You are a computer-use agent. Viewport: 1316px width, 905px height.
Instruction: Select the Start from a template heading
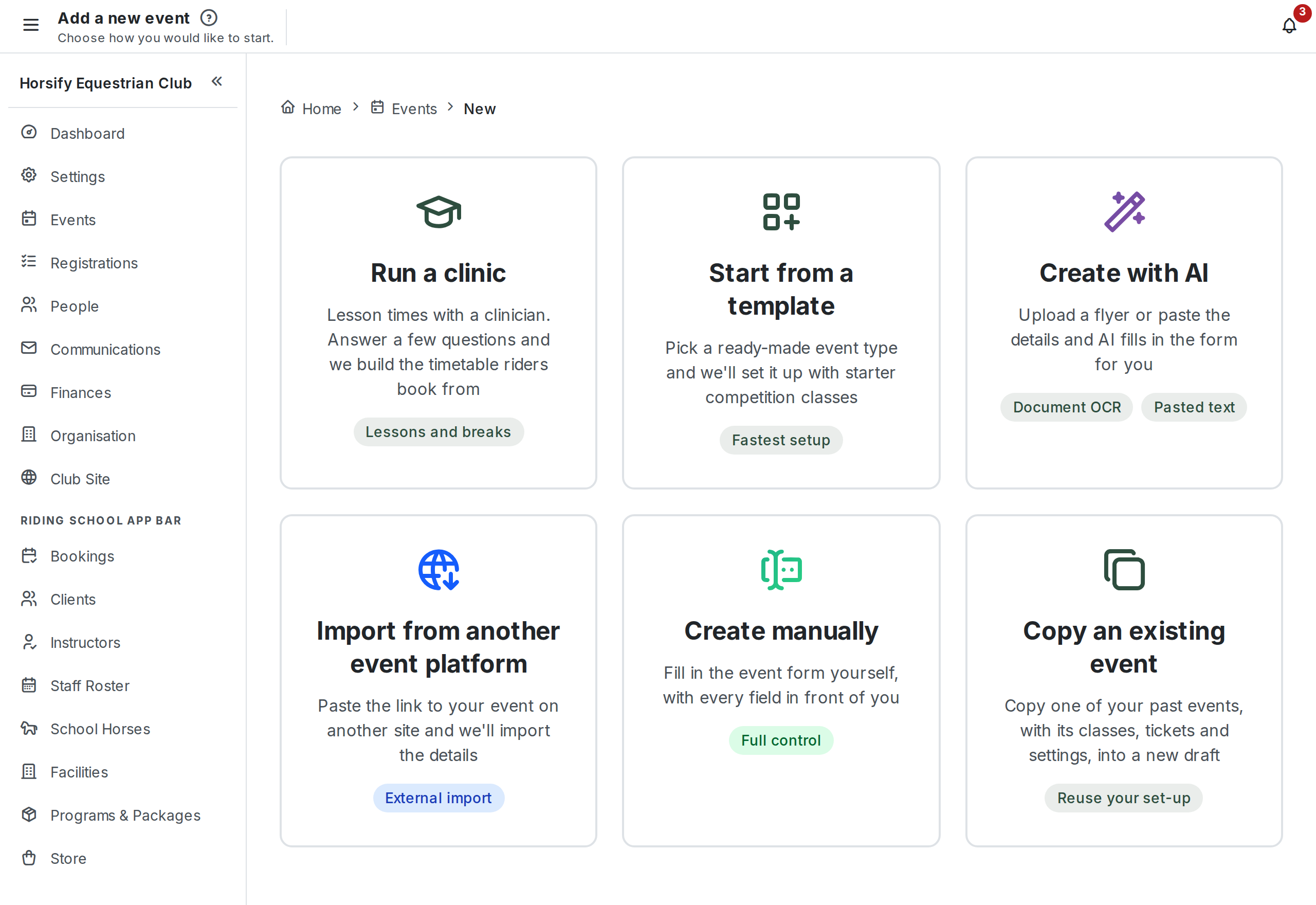click(x=781, y=289)
